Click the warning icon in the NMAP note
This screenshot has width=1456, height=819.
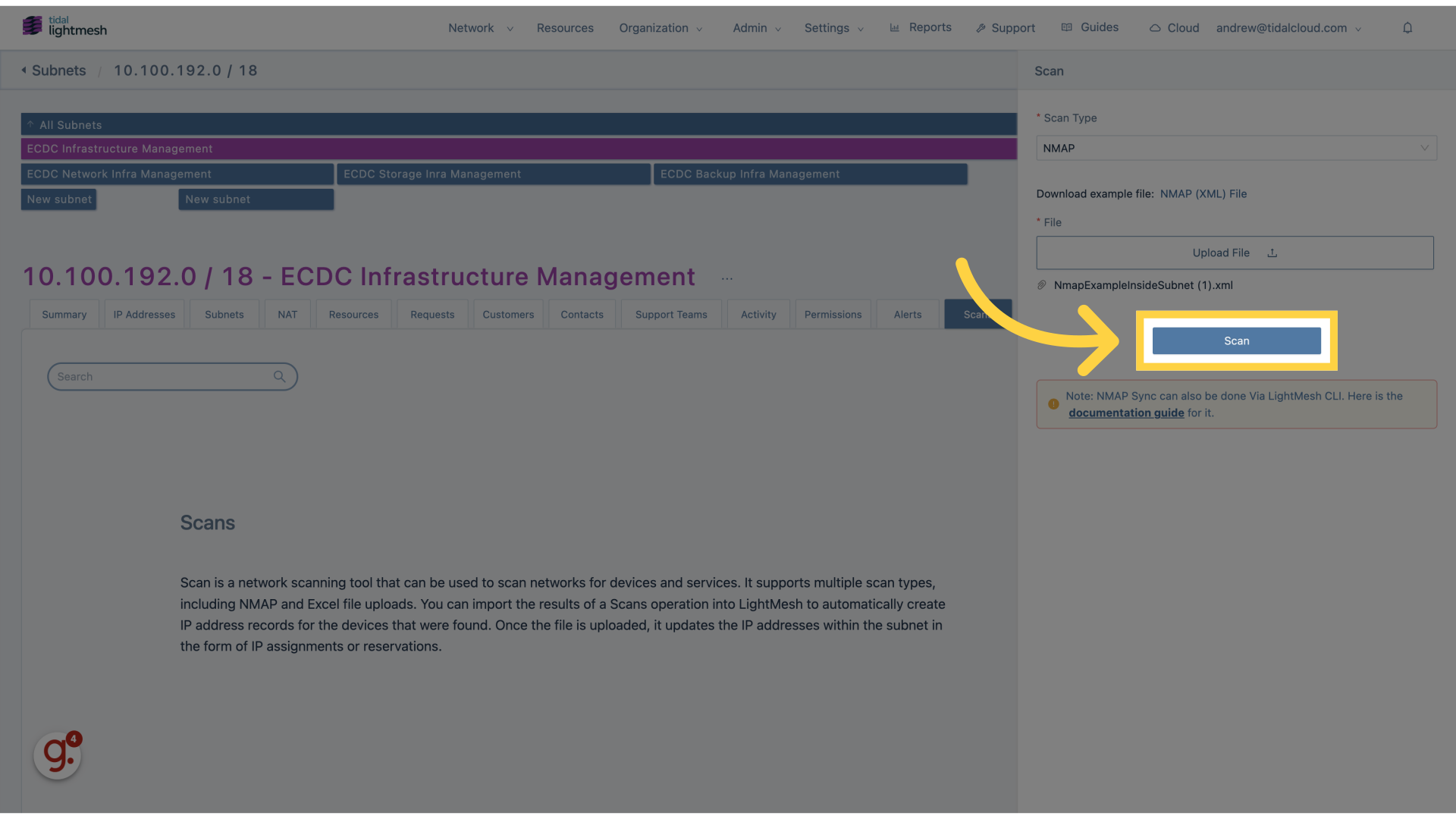point(1053,404)
